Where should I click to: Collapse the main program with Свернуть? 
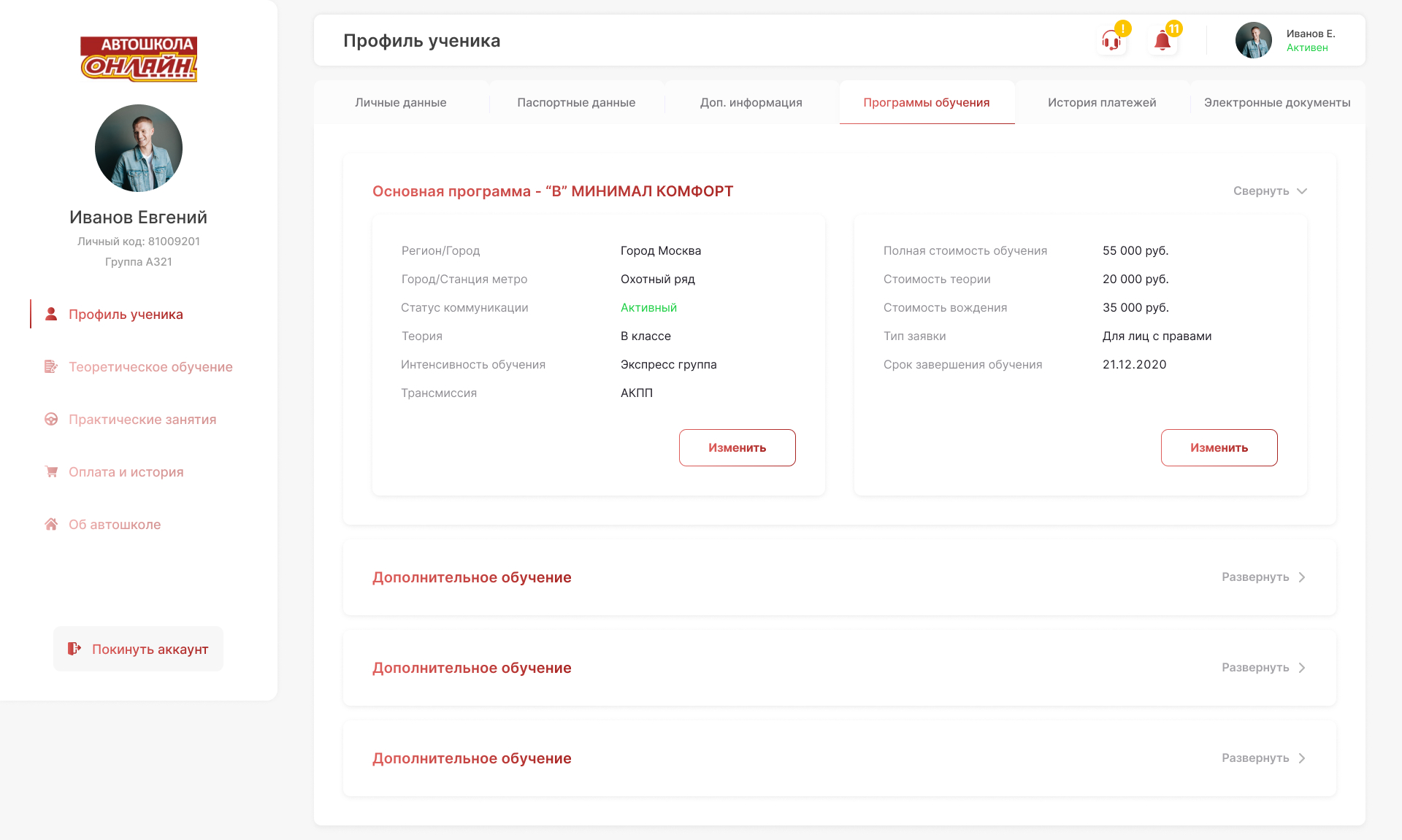[1269, 191]
